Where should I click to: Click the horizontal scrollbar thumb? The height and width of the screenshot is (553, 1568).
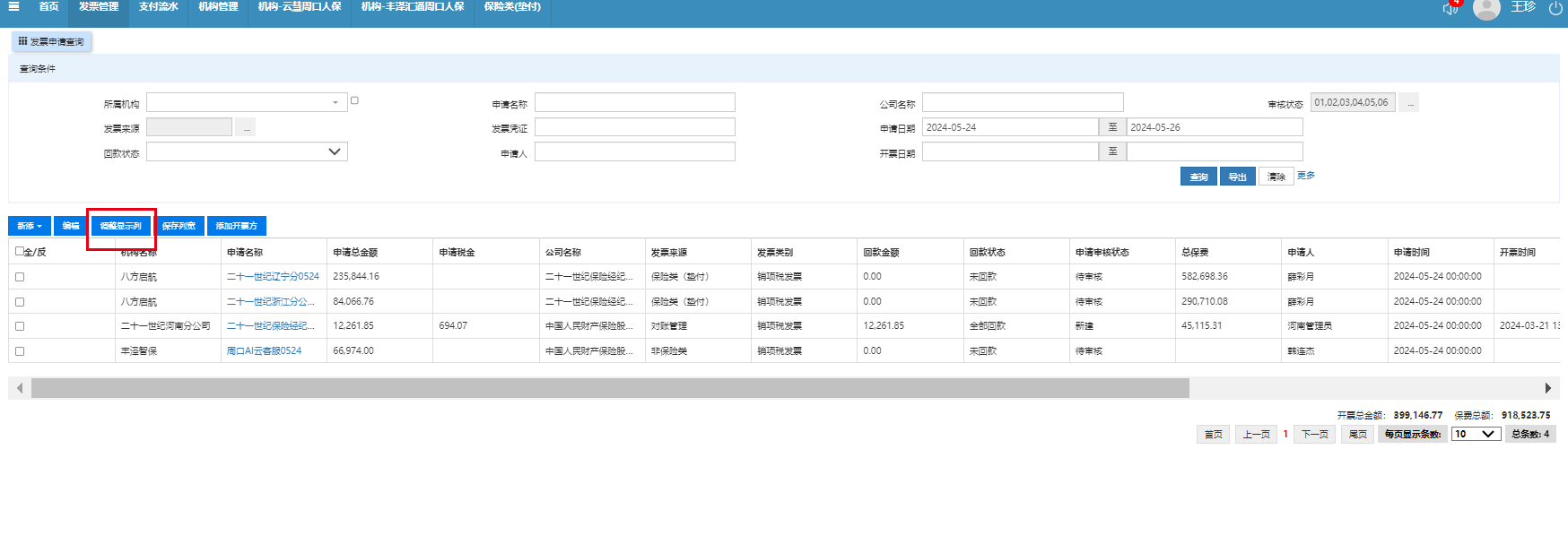pyautogui.click(x=610, y=388)
